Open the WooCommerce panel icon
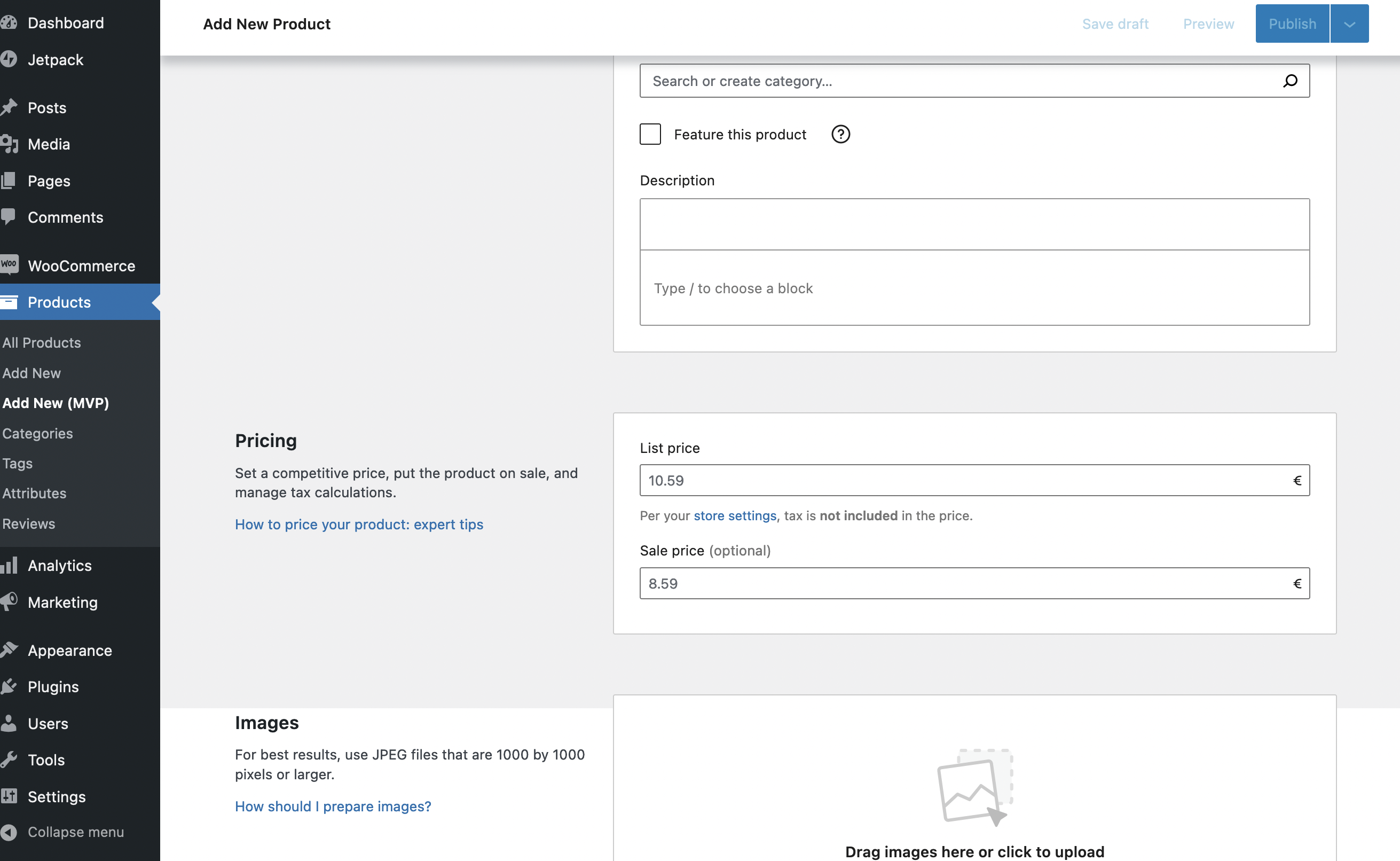 point(10,264)
